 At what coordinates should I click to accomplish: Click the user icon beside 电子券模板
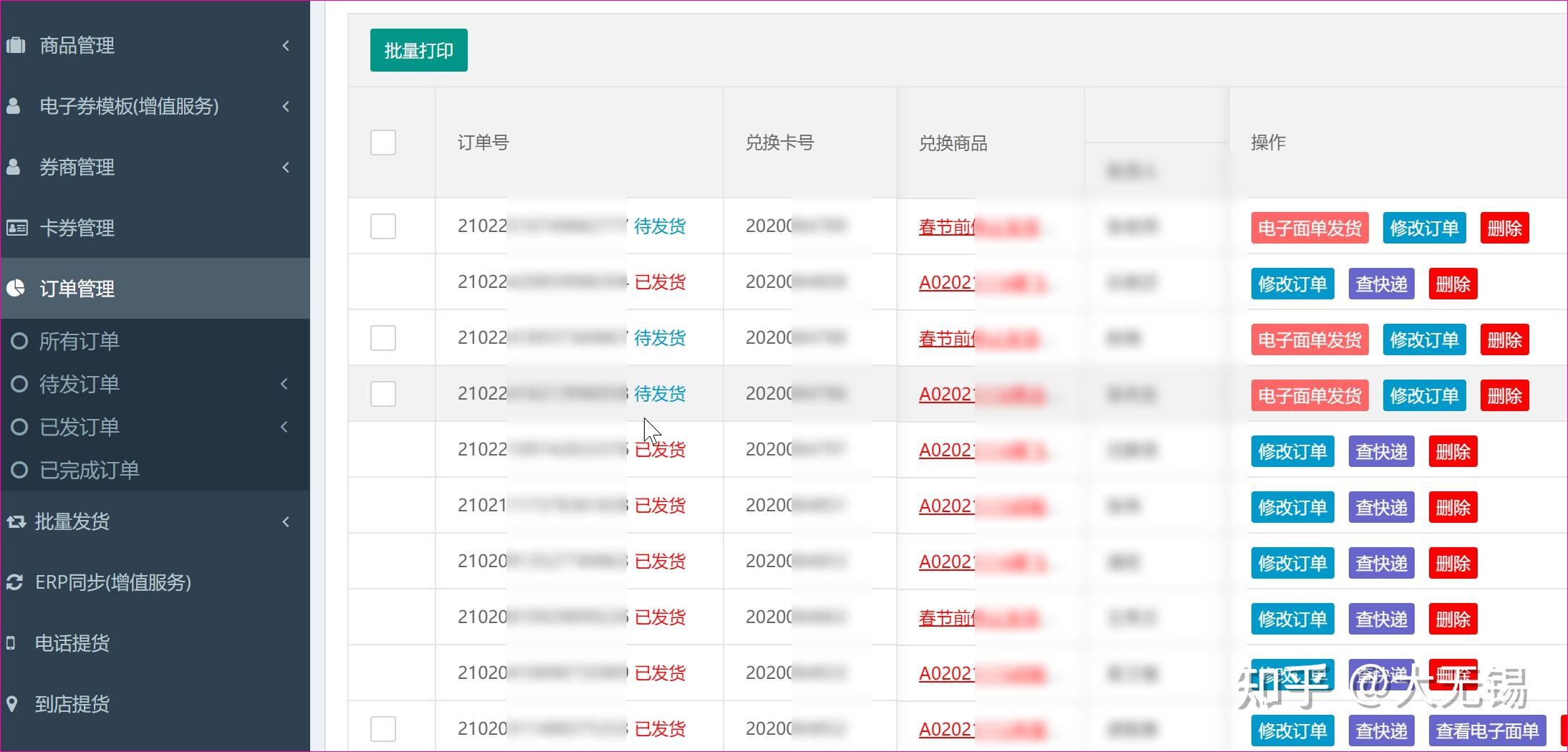[x=14, y=107]
